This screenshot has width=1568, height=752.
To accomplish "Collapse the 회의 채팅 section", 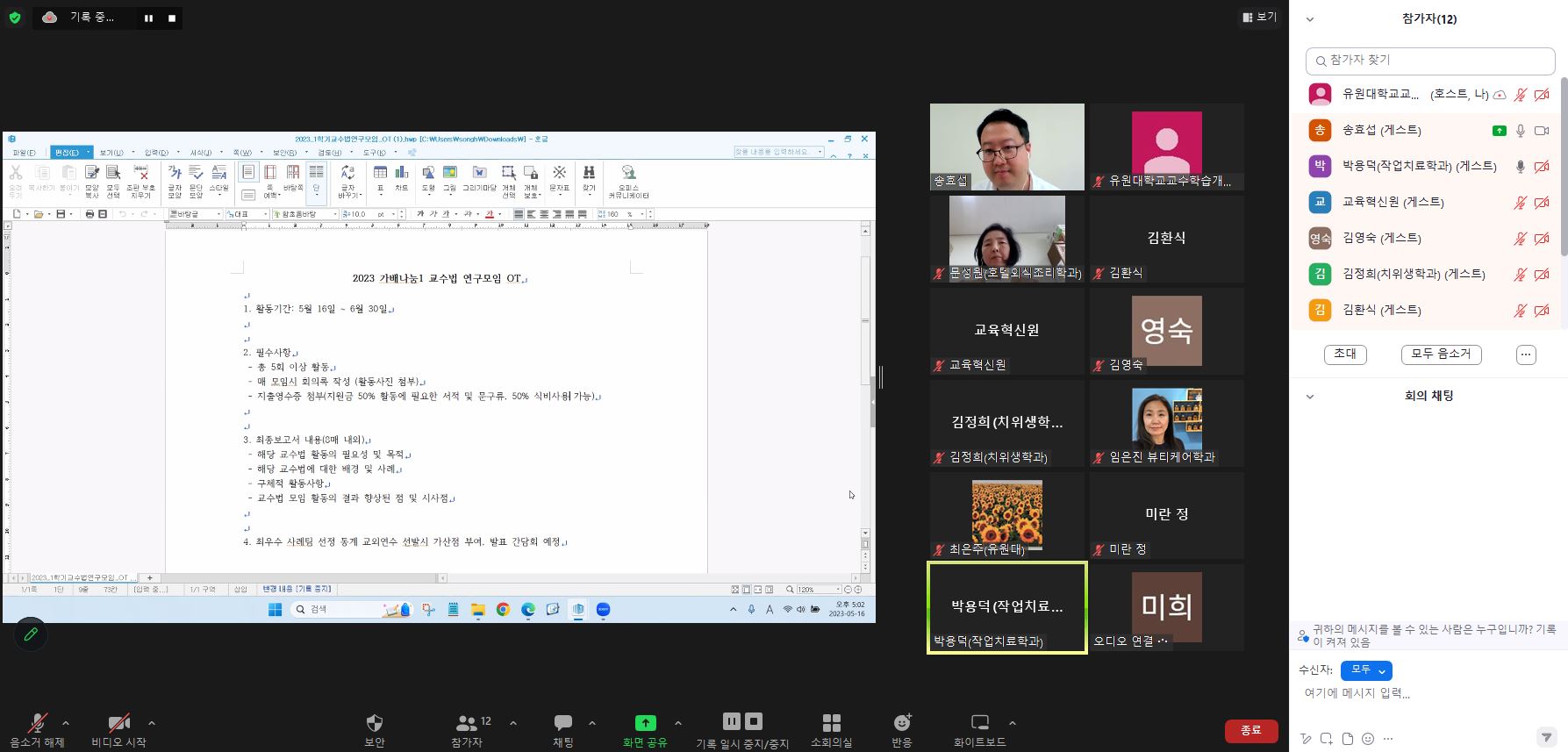I will point(1310,397).
